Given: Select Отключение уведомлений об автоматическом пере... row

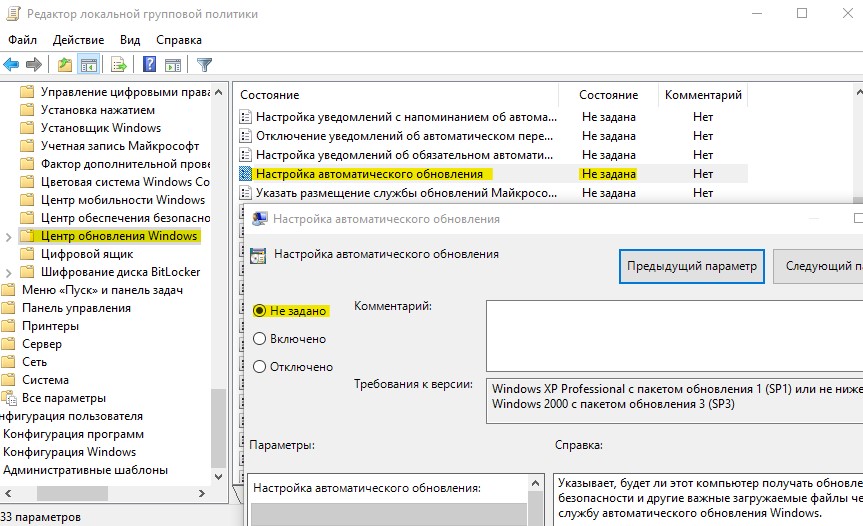Looking at the screenshot, I should pos(493,136).
